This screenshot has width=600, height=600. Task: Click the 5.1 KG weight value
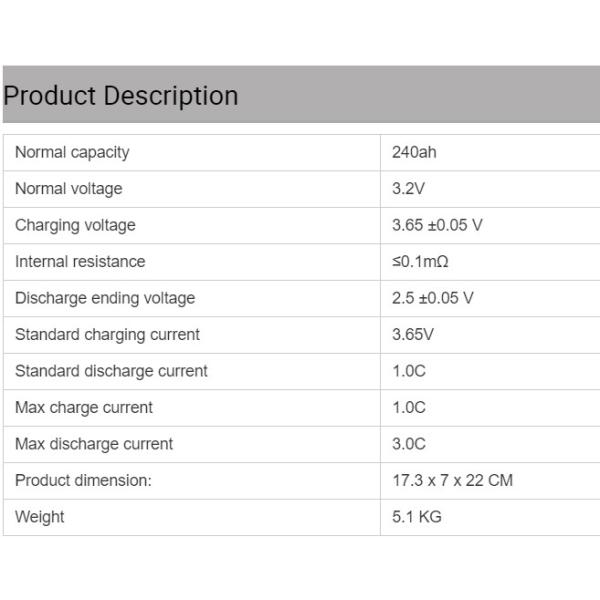tap(417, 517)
